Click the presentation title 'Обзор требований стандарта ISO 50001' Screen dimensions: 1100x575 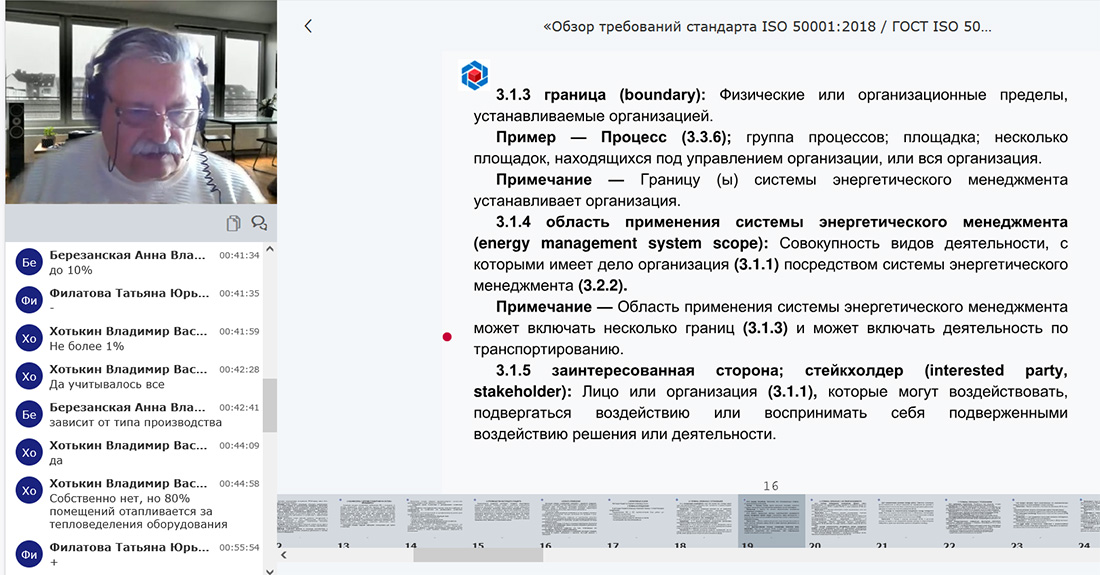click(767, 27)
